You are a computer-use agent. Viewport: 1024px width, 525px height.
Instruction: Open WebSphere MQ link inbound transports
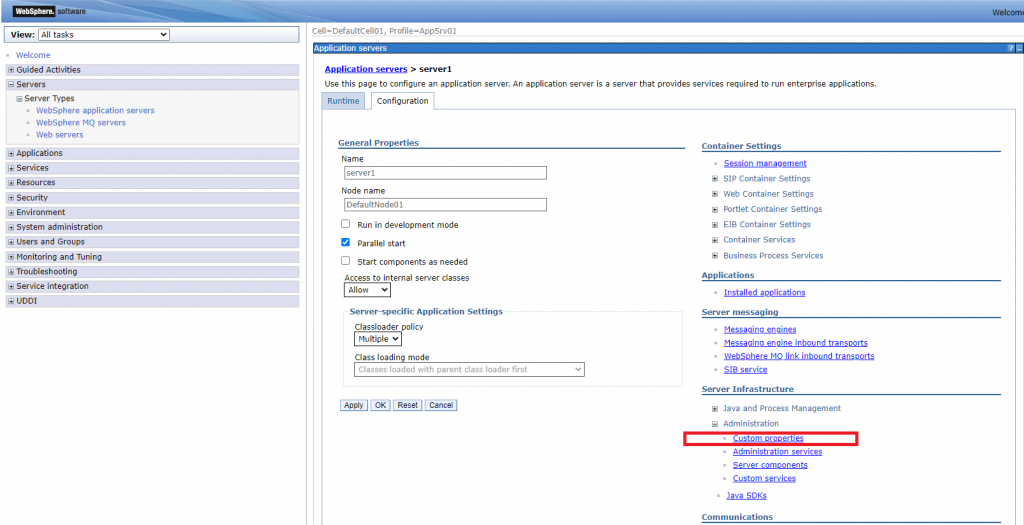tap(799, 356)
